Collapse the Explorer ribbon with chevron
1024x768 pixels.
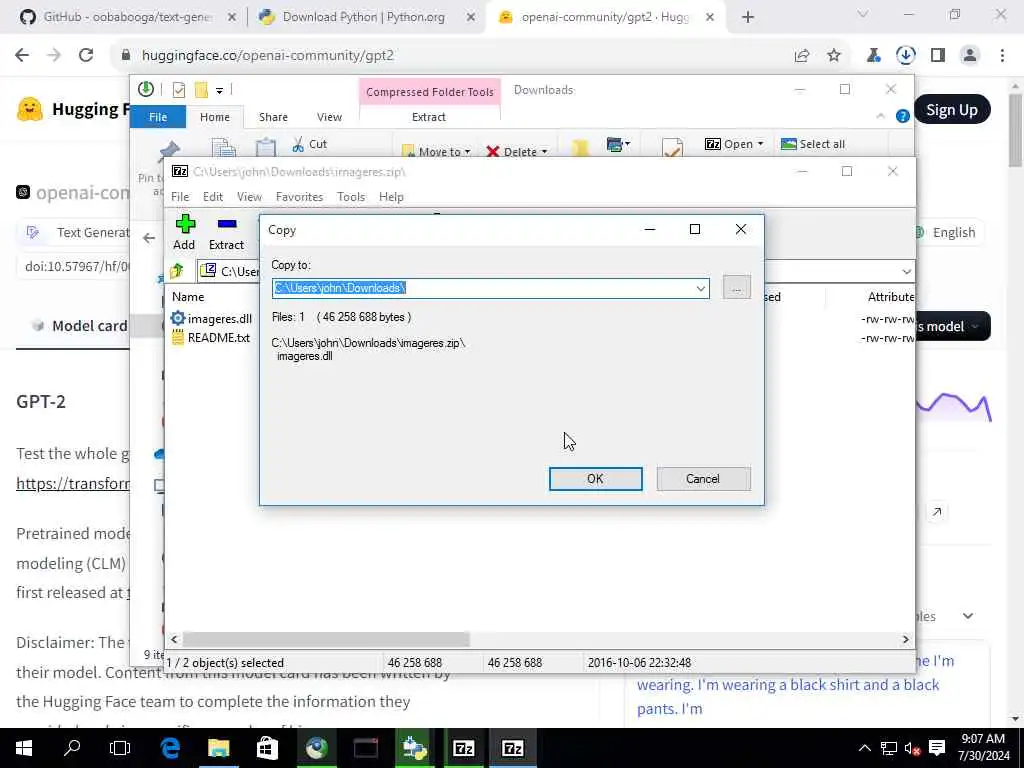[880, 116]
